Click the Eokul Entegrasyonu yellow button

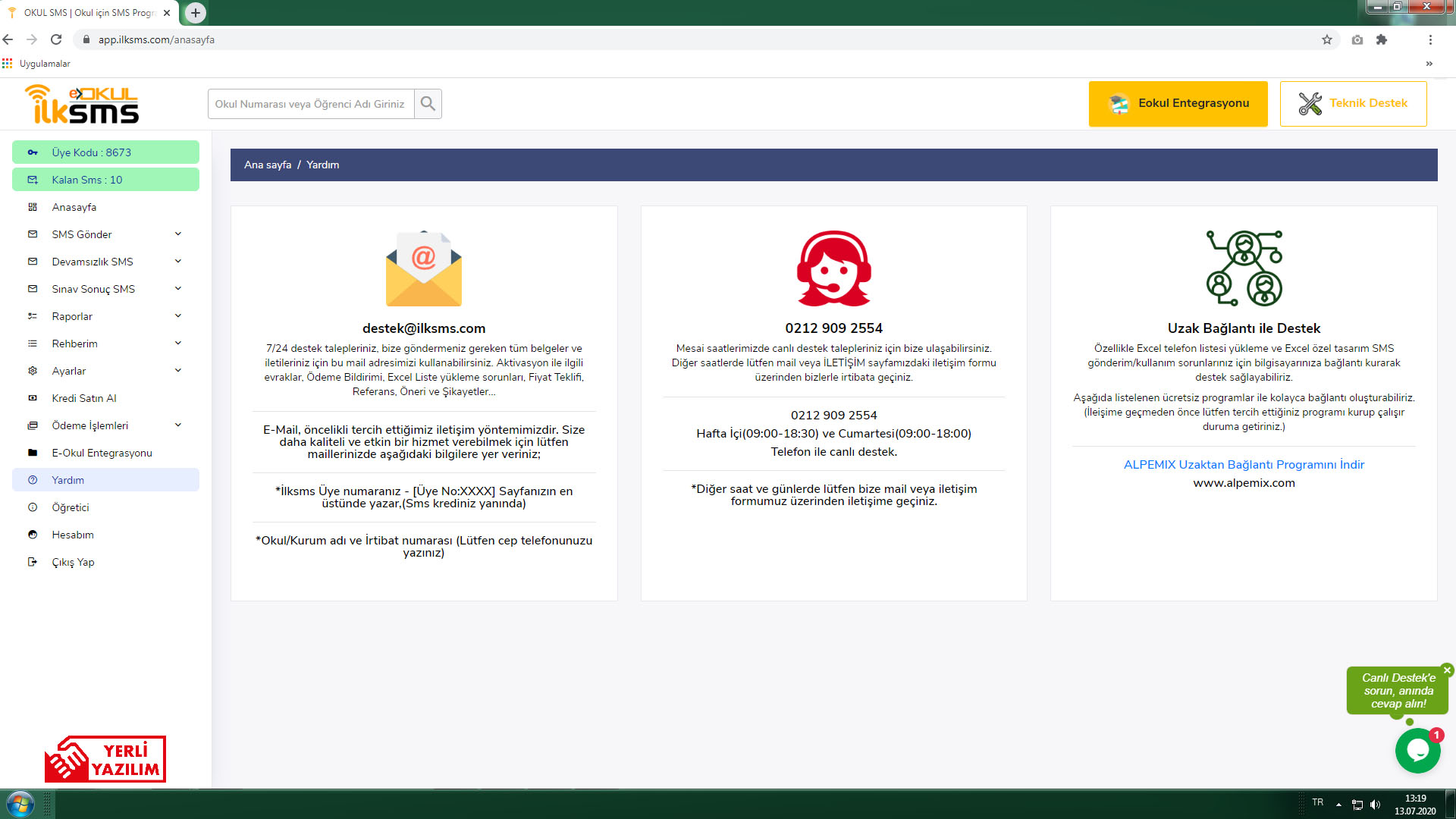[1178, 104]
